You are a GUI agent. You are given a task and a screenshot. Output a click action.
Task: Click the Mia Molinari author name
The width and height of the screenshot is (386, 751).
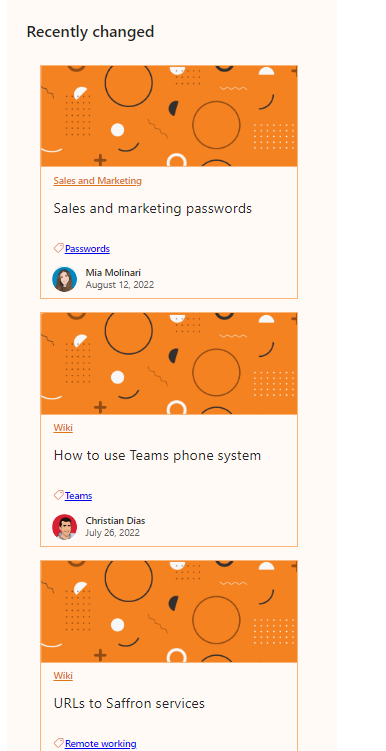click(x=113, y=273)
